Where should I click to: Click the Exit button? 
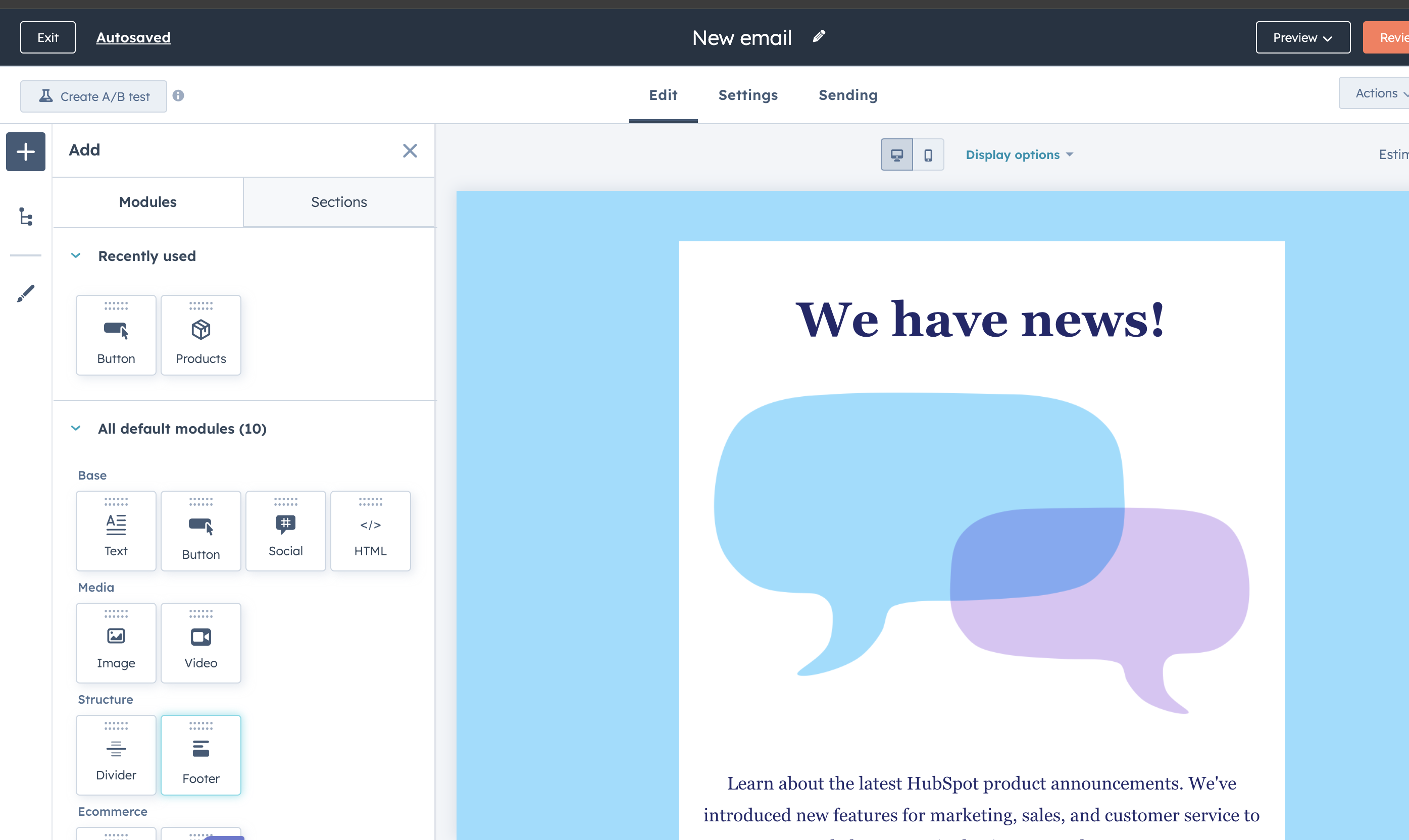(48, 37)
